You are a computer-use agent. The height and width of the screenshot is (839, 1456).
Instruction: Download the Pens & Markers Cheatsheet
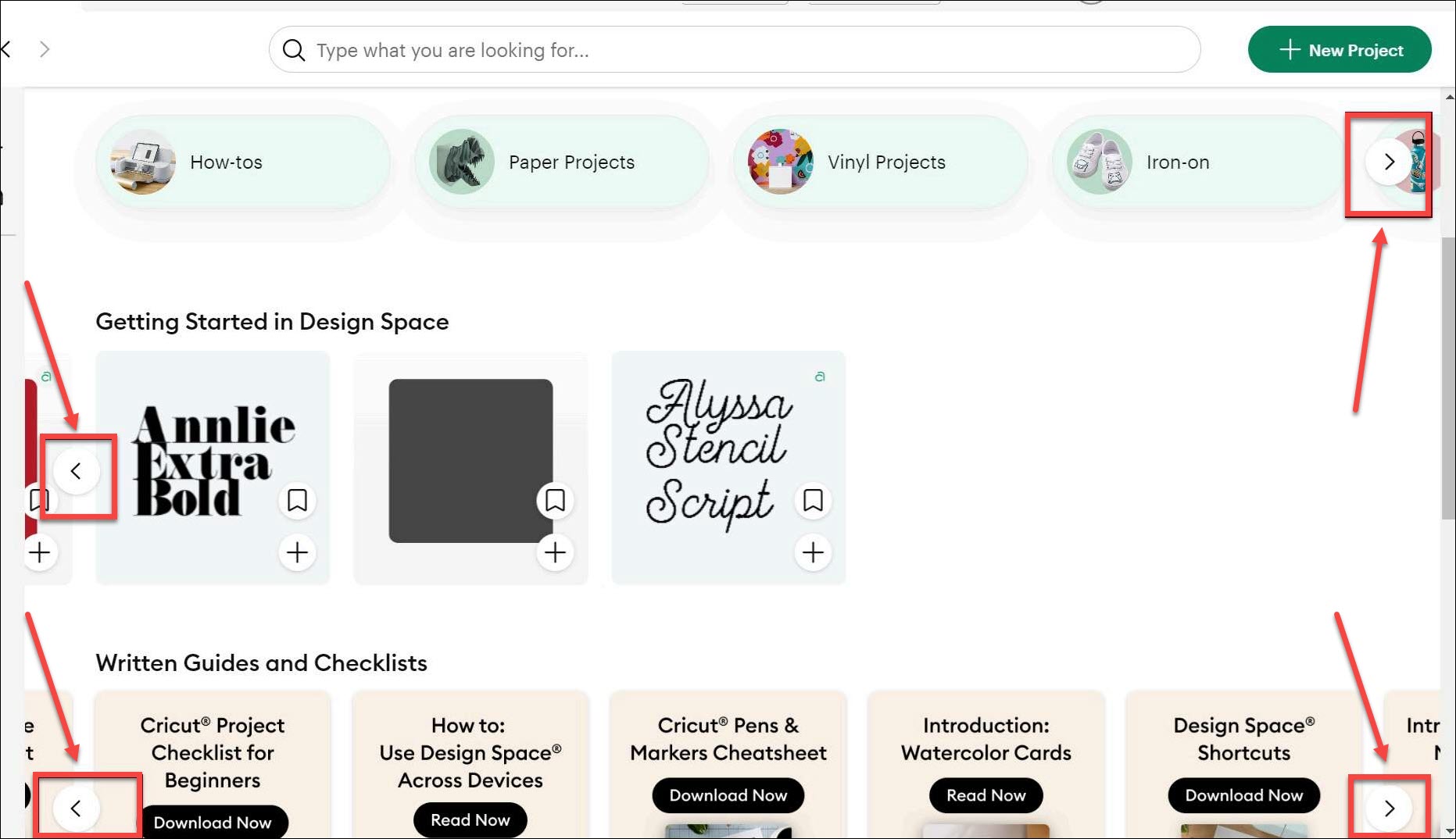(728, 795)
